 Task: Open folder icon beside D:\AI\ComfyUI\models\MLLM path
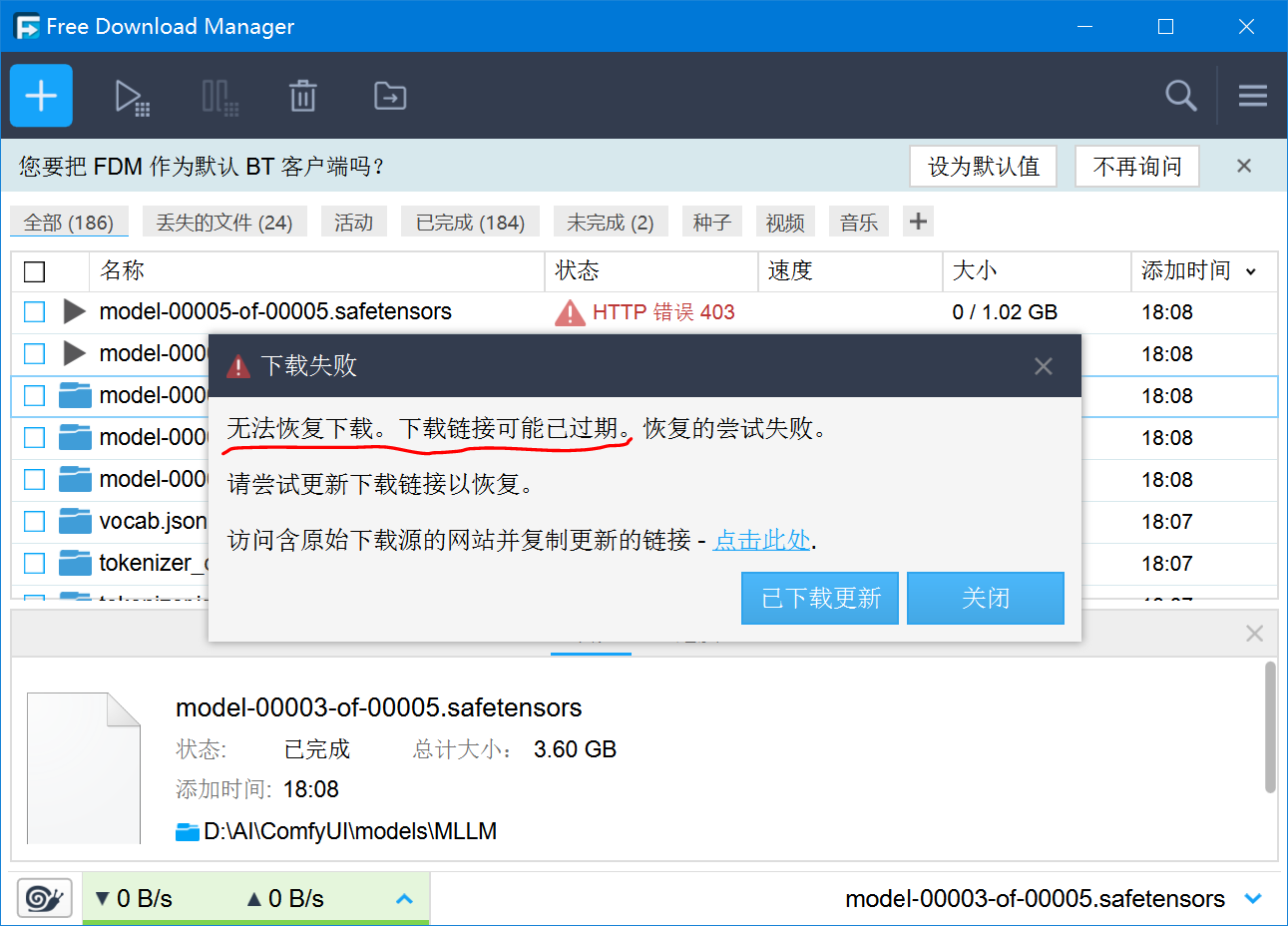click(x=188, y=830)
